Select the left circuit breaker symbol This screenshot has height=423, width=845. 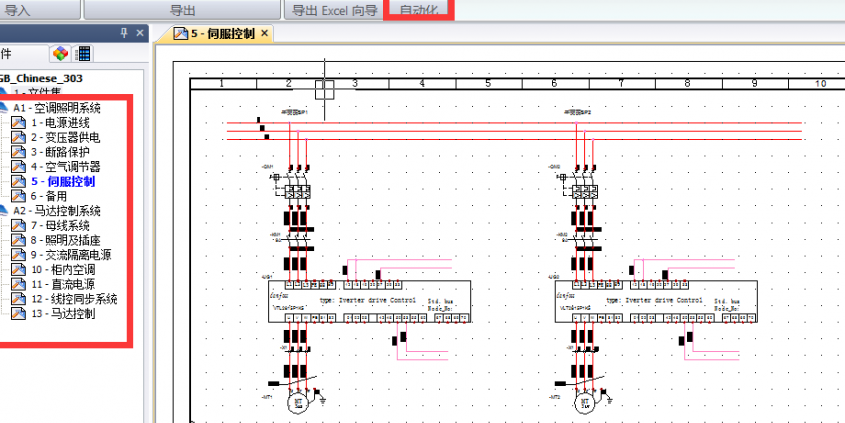pyautogui.click(x=293, y=185)
